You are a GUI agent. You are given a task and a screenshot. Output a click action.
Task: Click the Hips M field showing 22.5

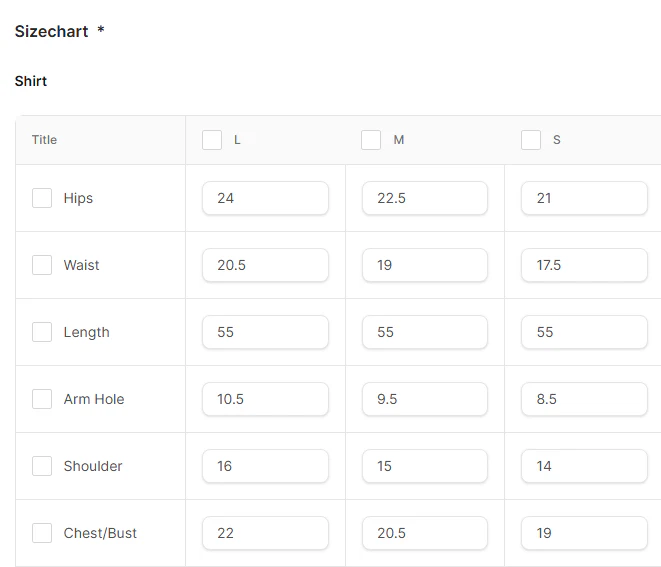[425, 198]
